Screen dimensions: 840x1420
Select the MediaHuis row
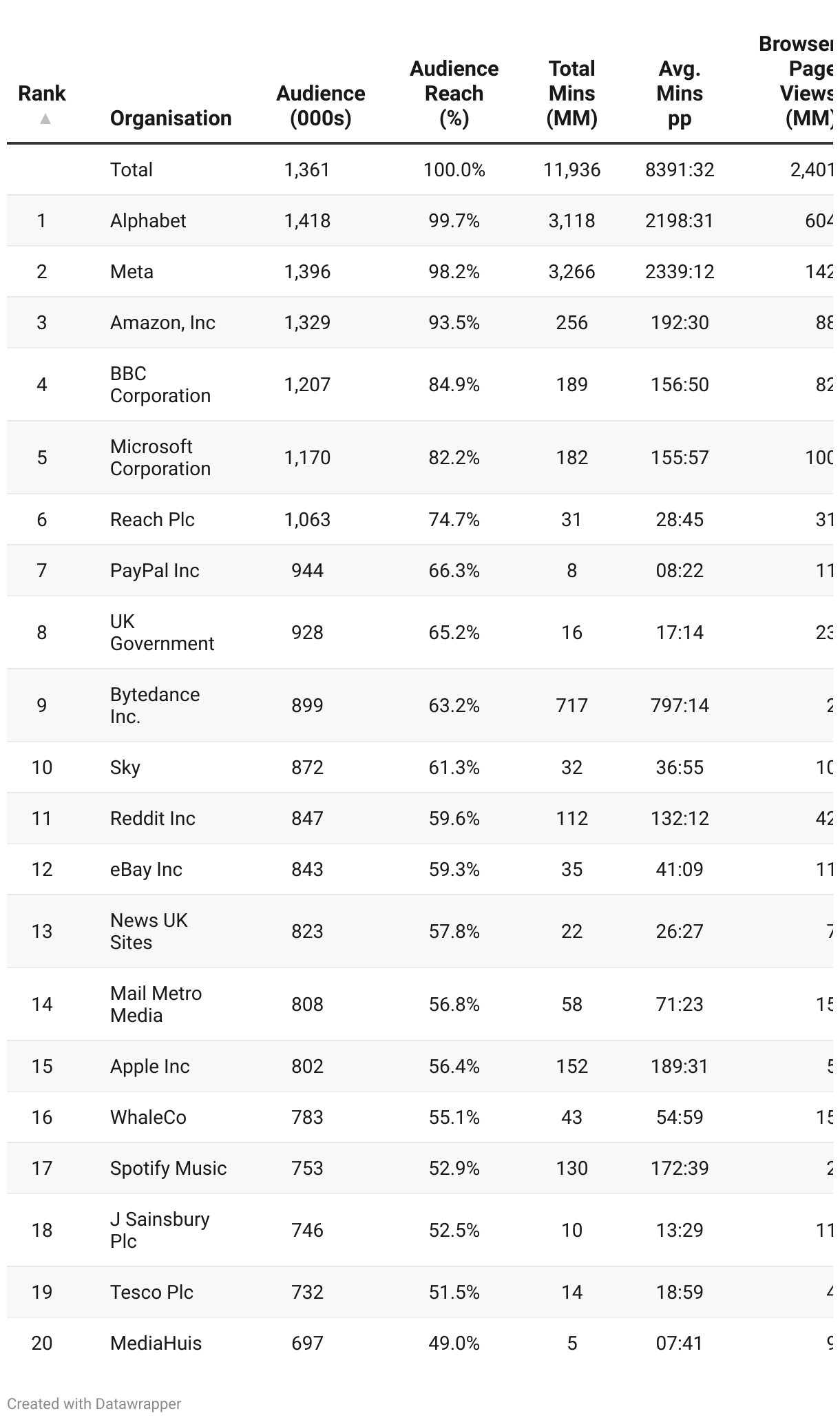(x=420, y=1343)
